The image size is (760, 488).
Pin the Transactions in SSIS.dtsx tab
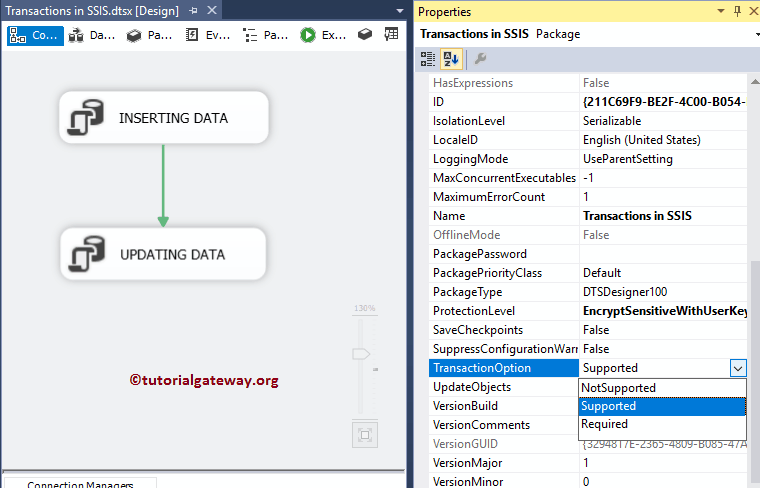(193, 11)
